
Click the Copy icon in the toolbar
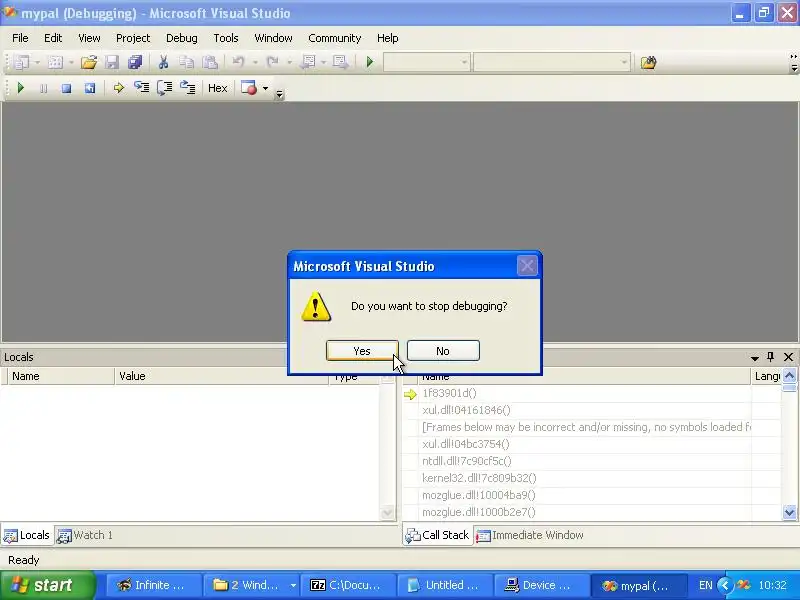186,62
